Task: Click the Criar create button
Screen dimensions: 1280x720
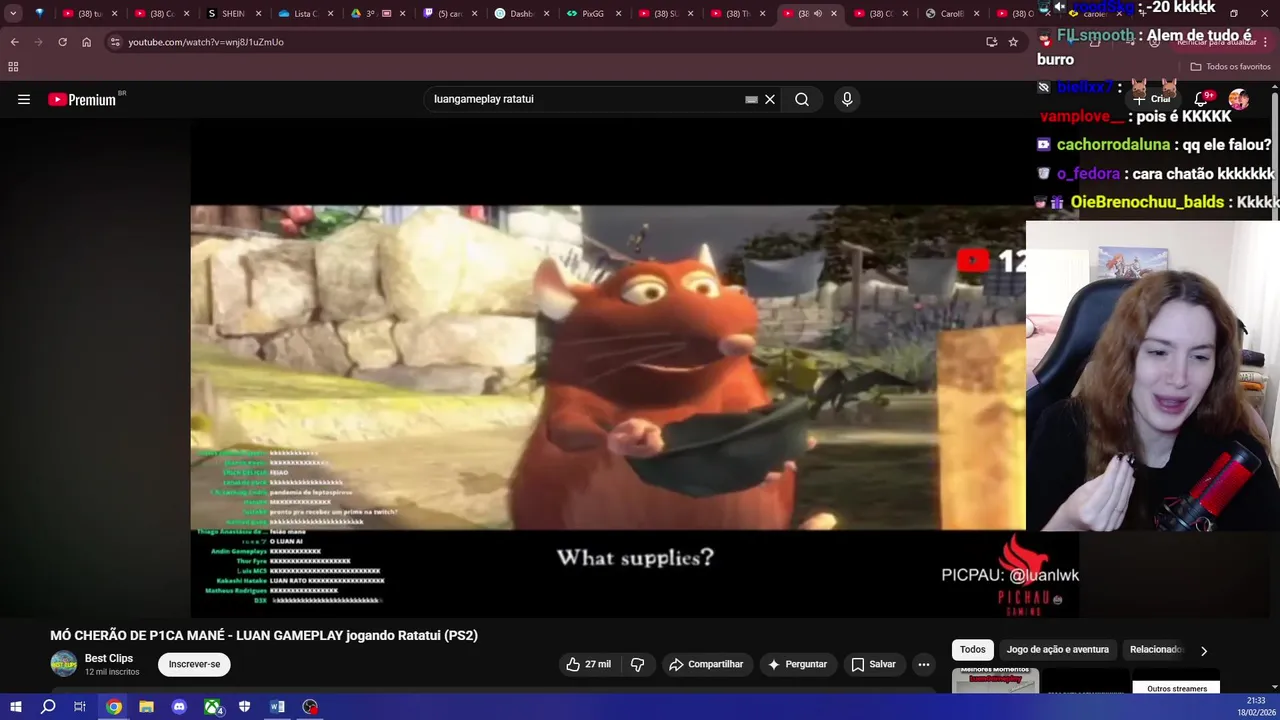Action: [x=1151, y=99]
